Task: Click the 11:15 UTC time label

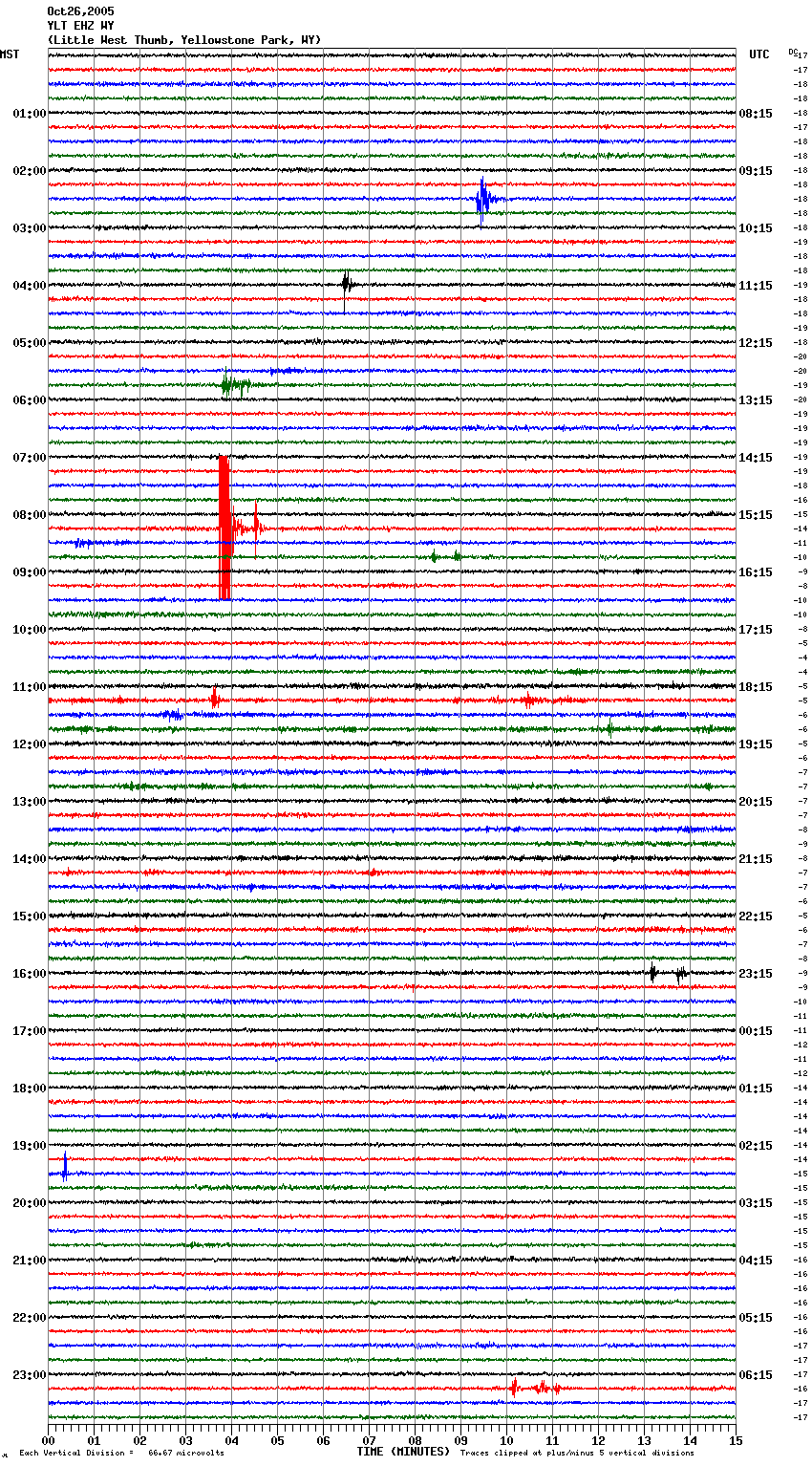Action: [756, 286]
